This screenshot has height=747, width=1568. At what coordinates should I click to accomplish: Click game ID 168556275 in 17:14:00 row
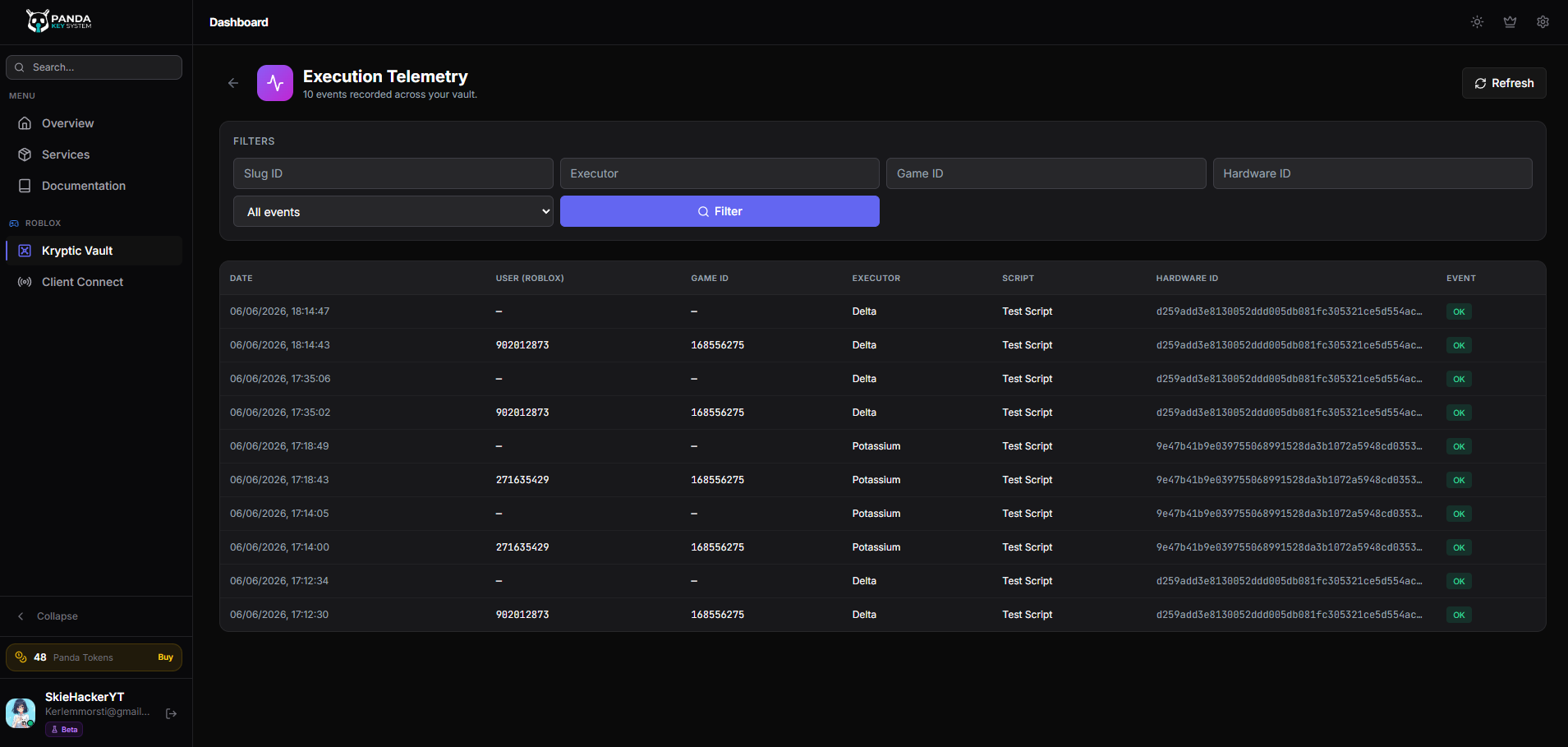pyautogui.click(x=718, y=547)
